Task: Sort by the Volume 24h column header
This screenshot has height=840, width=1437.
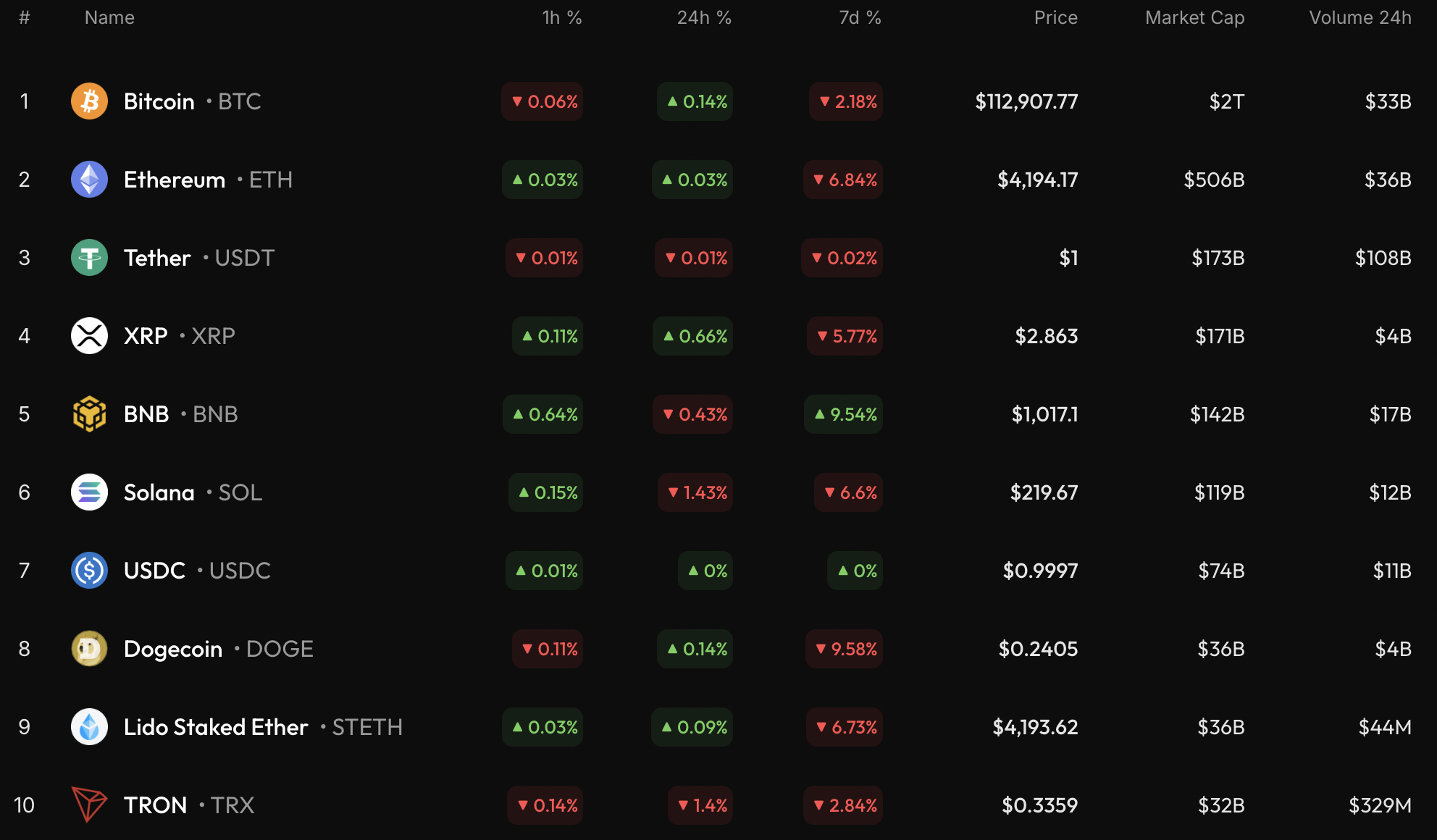Action: [1360, 17]
